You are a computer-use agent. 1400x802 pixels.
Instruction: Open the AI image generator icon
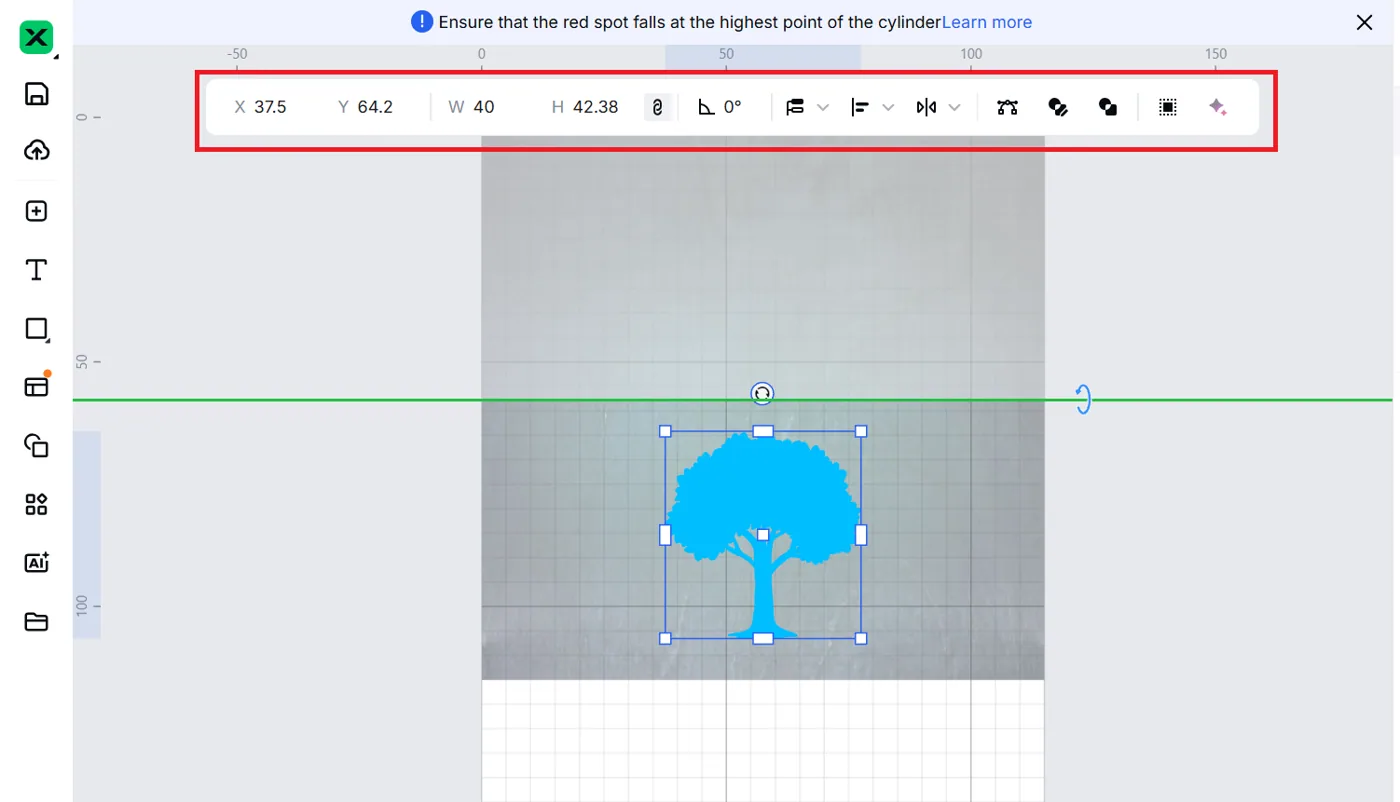(37, 563)
